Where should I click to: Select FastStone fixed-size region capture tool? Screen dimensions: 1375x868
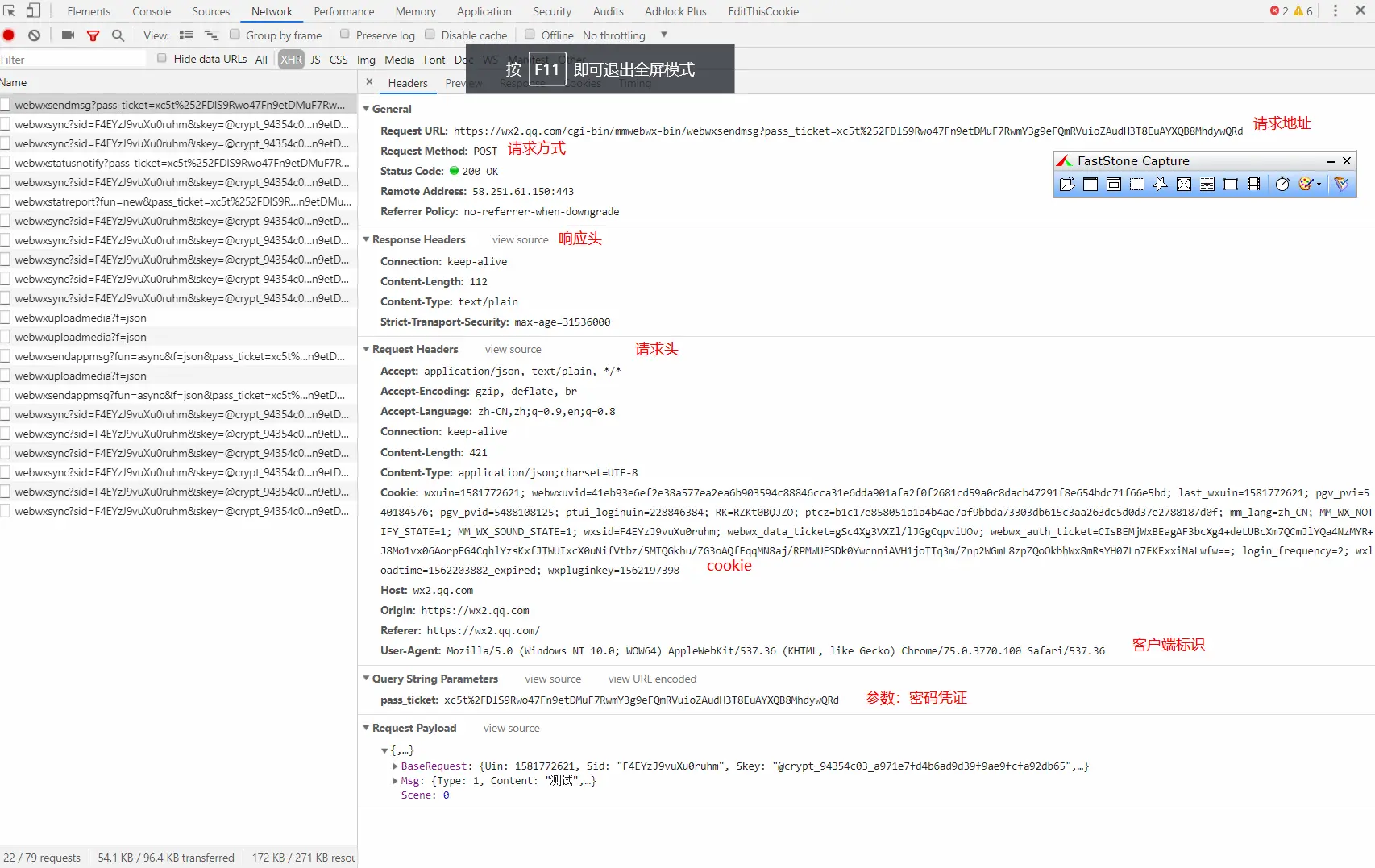point(1231,185)
